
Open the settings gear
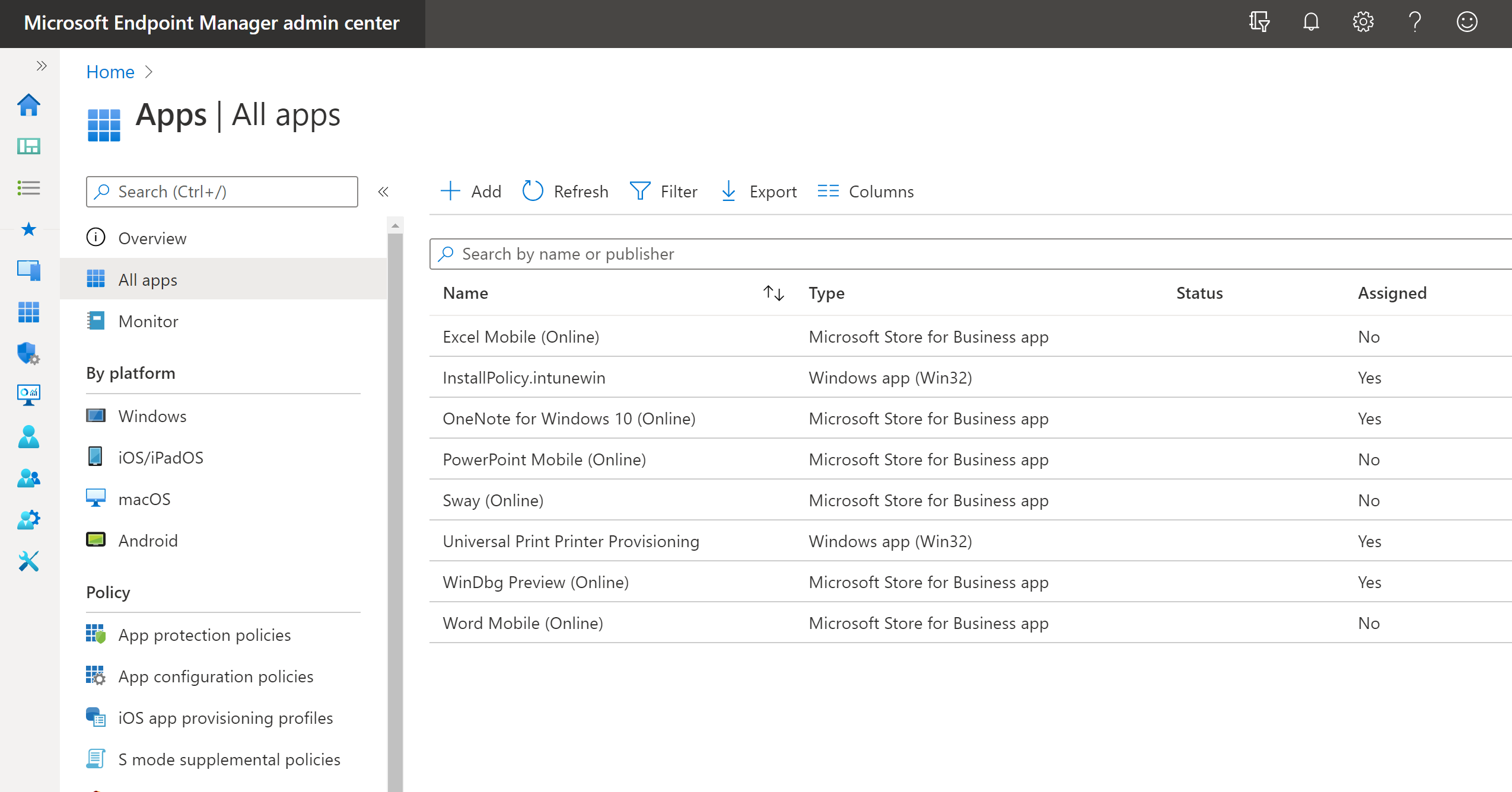tap(1363, 22)
